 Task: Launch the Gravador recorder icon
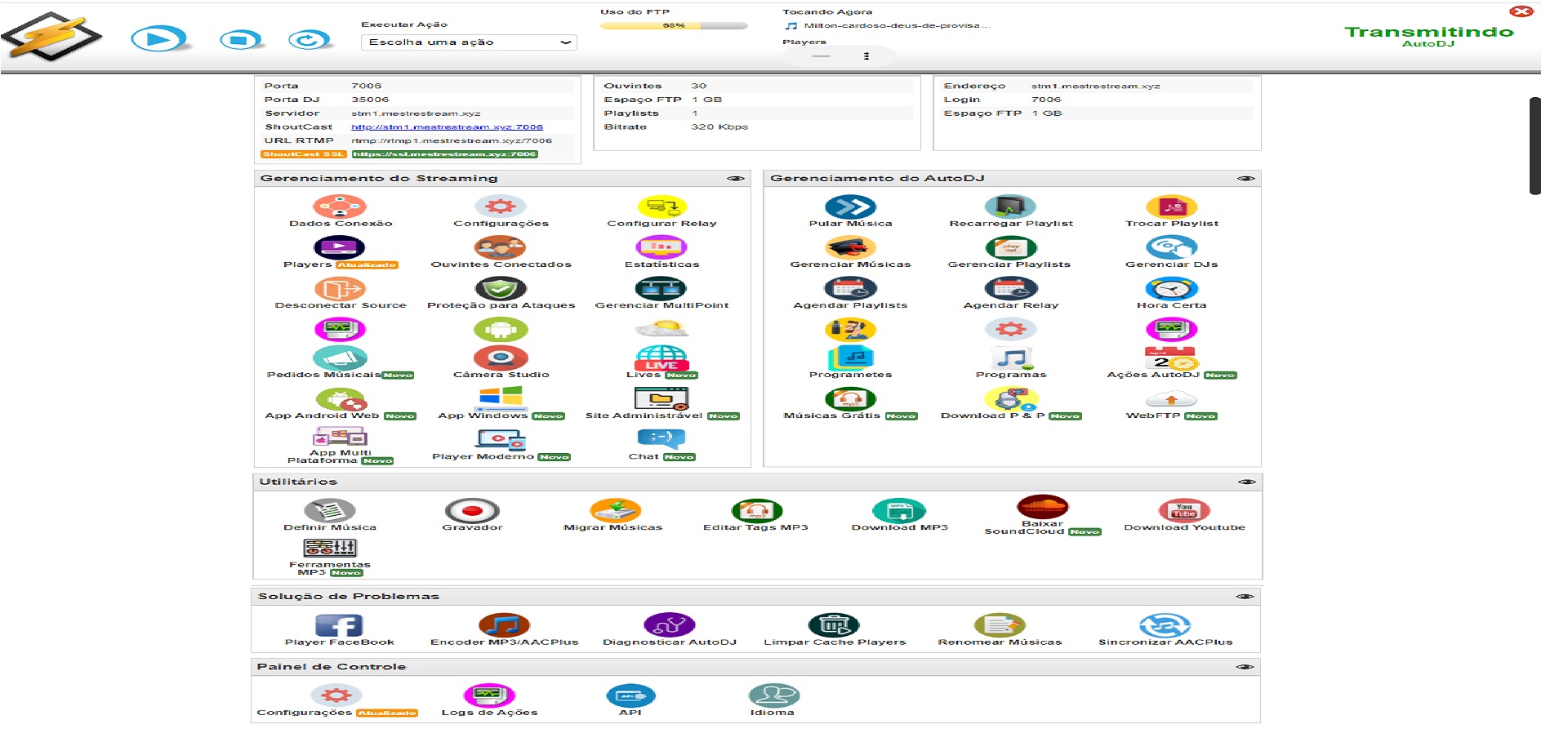[x=472, y=512]
